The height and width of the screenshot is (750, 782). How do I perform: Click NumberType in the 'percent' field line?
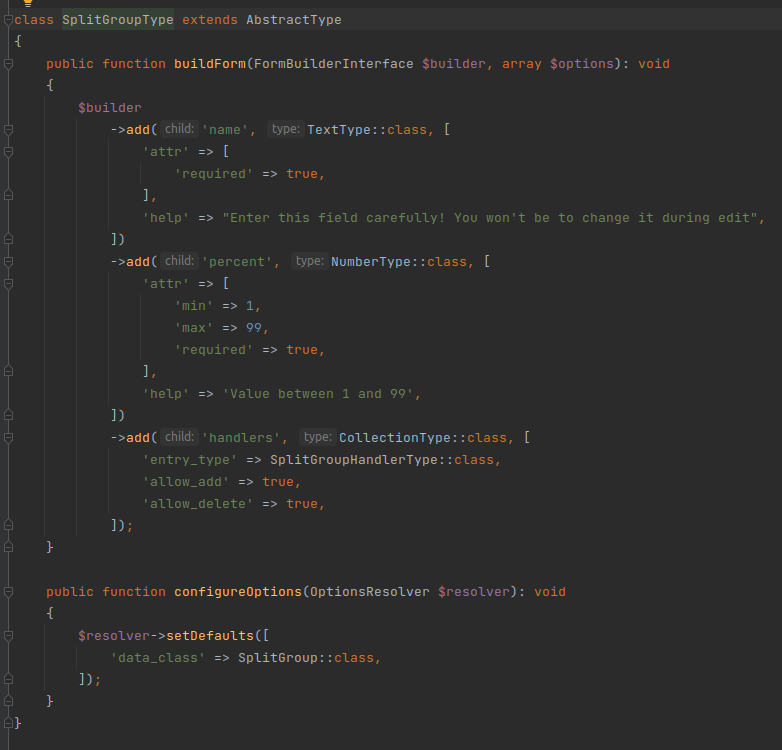371,262
